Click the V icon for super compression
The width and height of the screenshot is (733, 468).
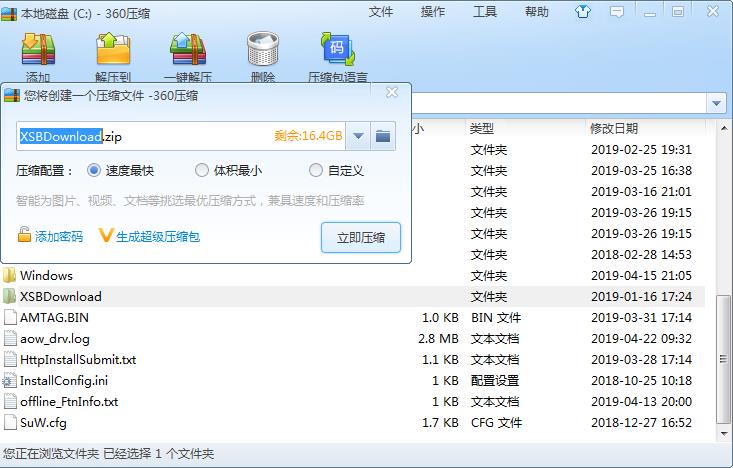point(106,235)
